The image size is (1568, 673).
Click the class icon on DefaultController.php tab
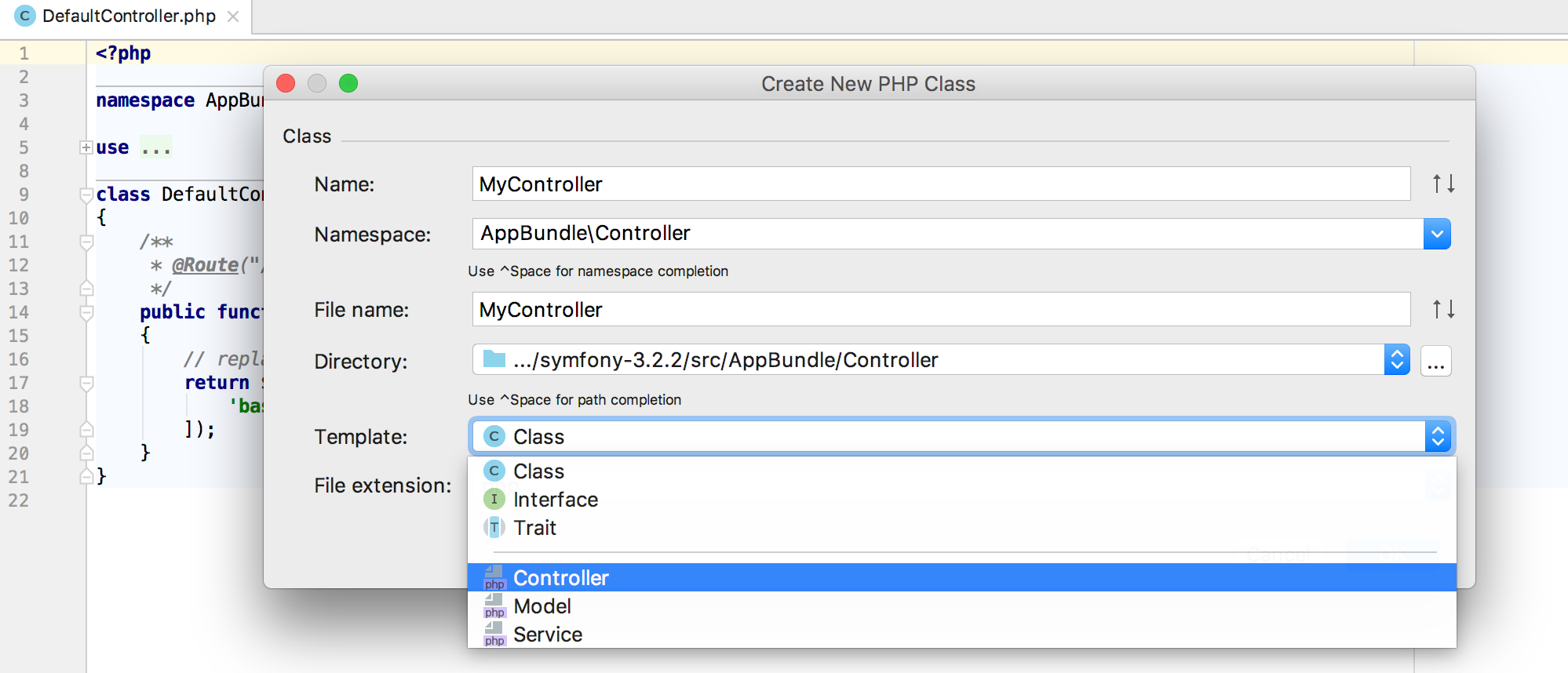(25, 16)
